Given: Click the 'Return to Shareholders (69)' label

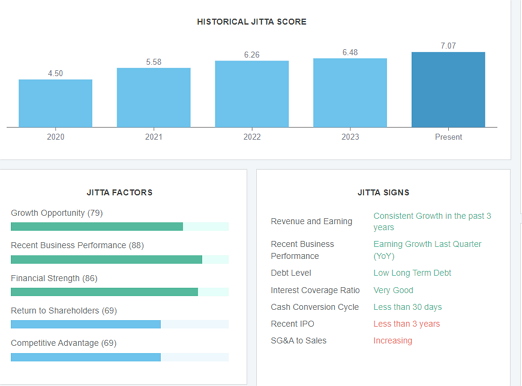Looking at the screenshot, I should point(64,311).
